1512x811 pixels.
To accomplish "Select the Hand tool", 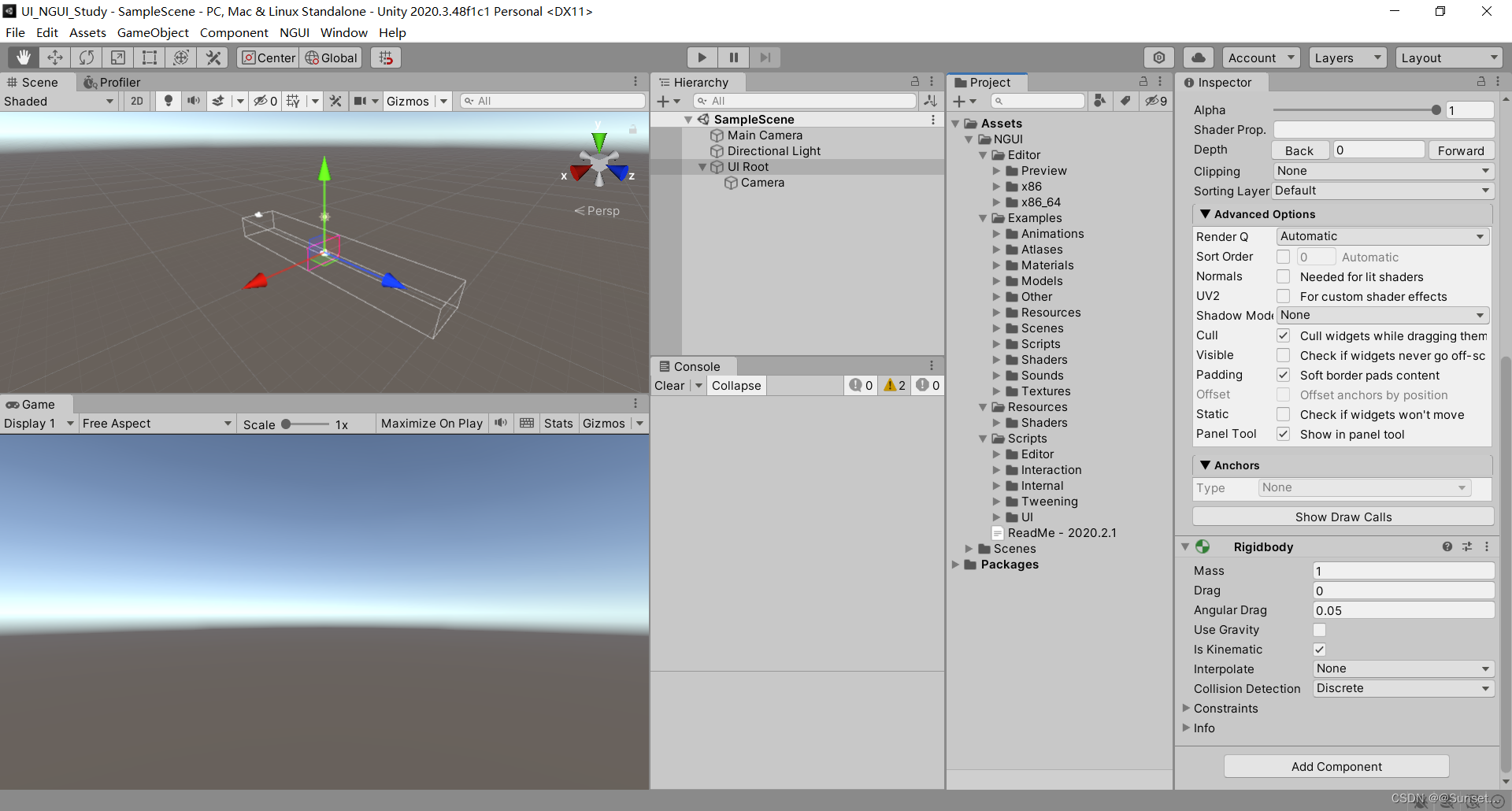I will pyautogui.click(x=24, y=57).
